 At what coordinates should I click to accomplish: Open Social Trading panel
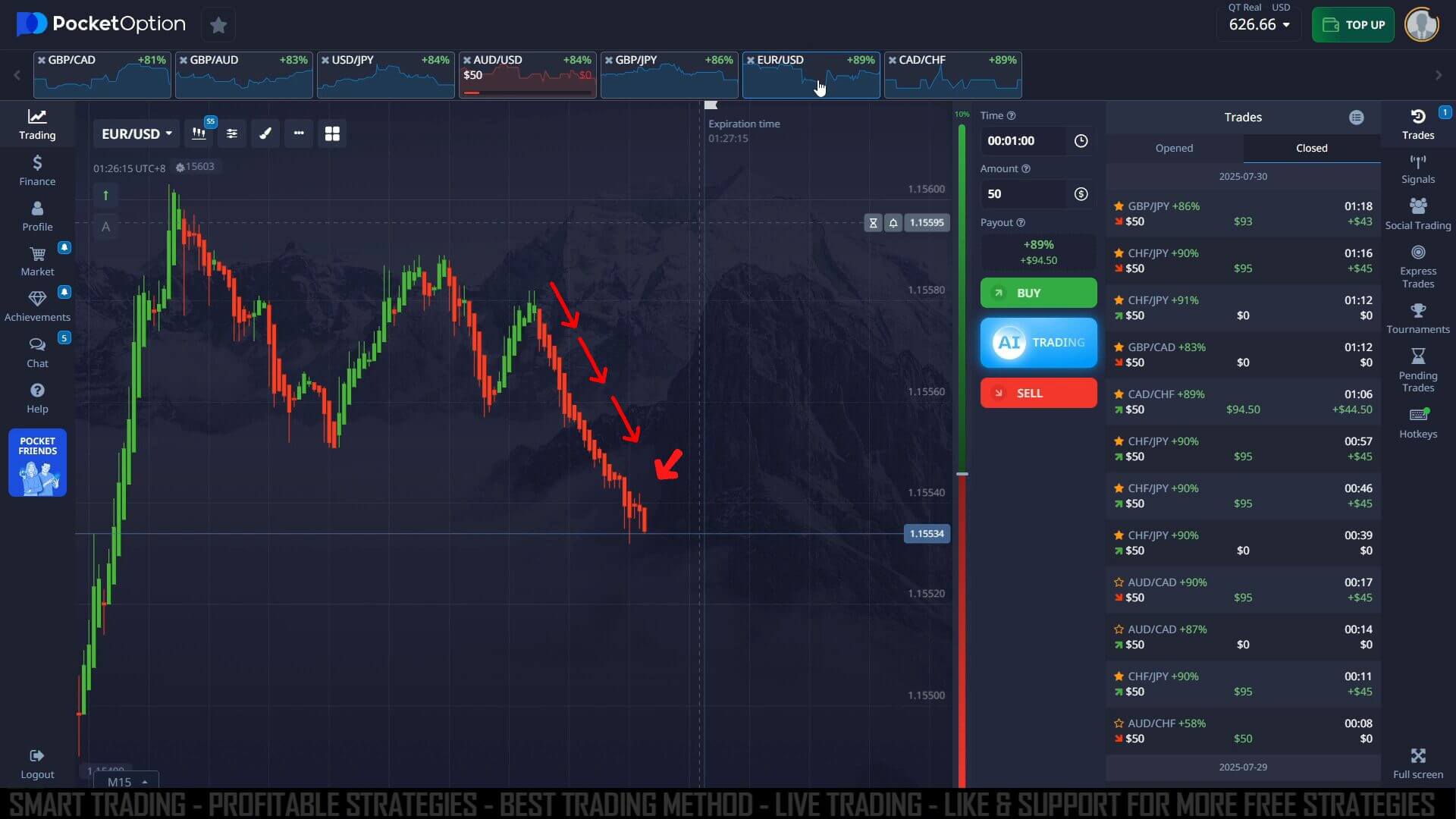click(1418, 215)
